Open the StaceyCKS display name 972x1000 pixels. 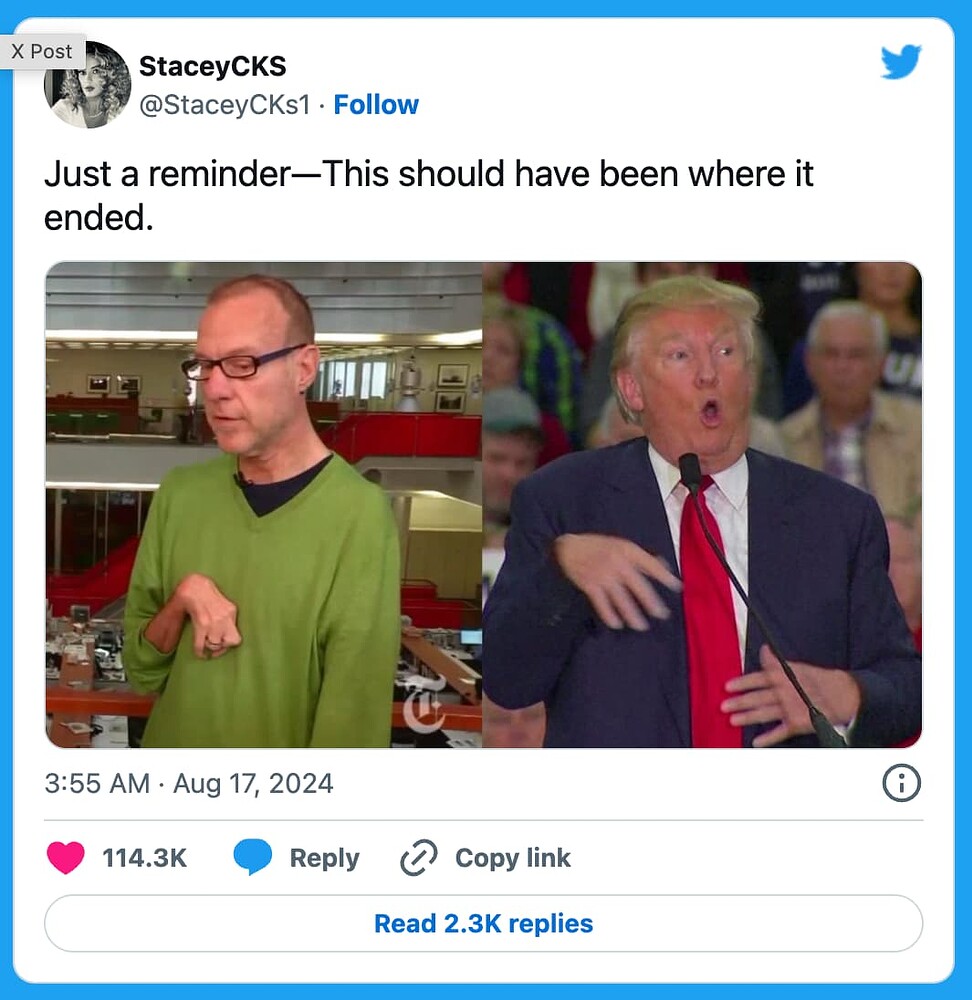pyautogui.click(x=212, y=66)
